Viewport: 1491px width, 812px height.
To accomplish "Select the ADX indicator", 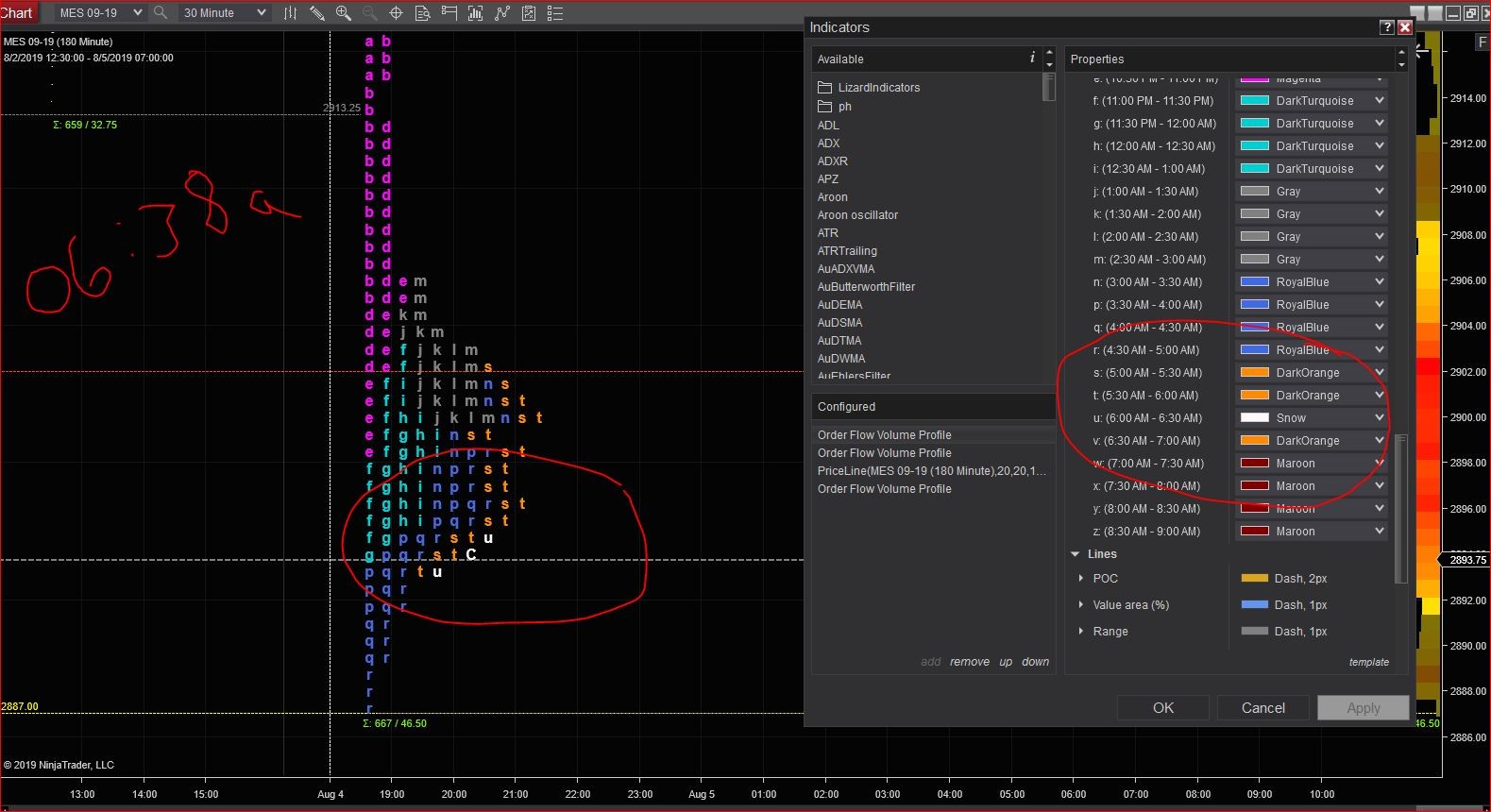I will [x=828, y=144].
